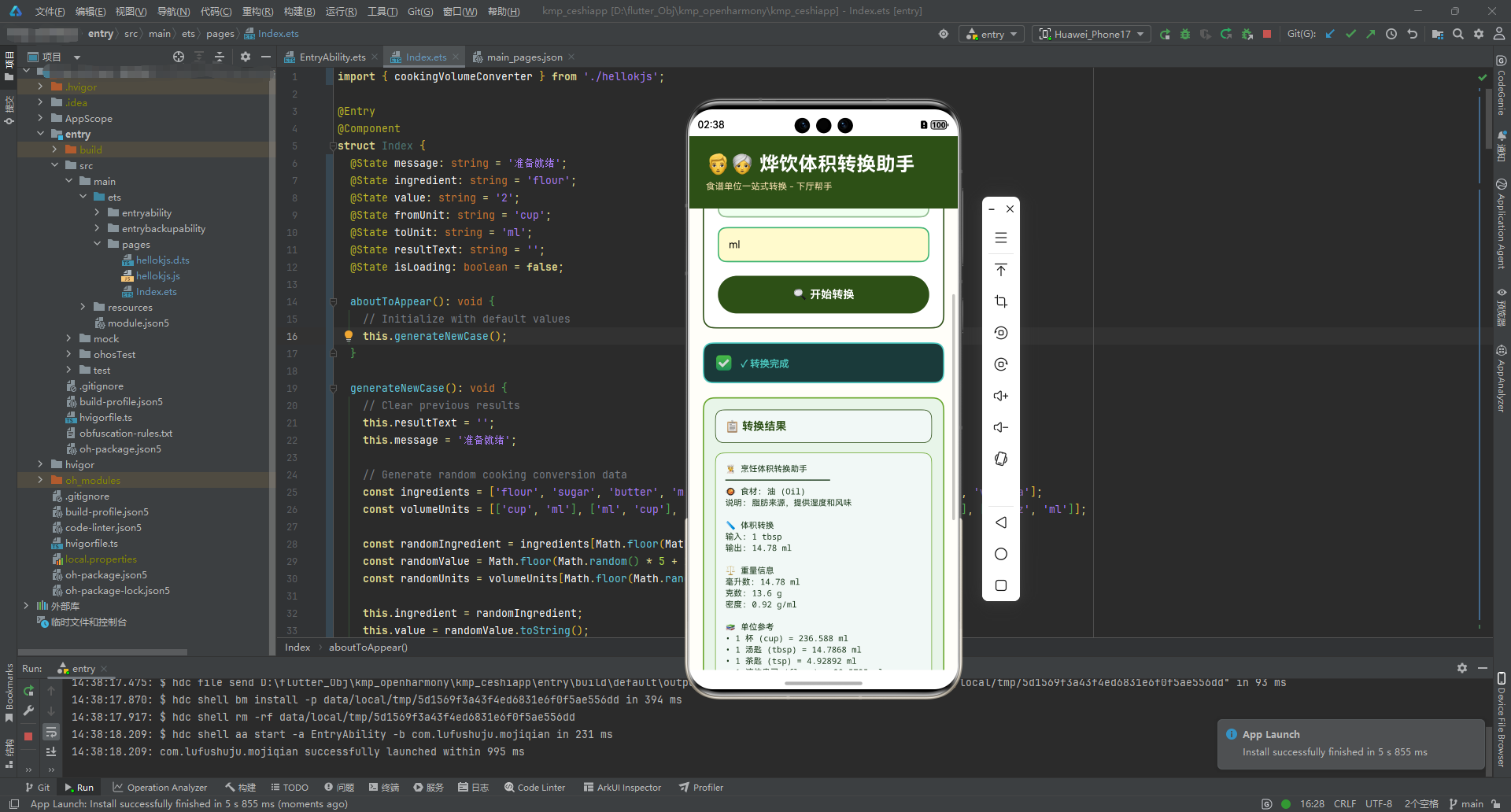The width and height of the screenshot is (1511, 812).
Task: Open the Code Linter tool window
Action: coord(534,787)
